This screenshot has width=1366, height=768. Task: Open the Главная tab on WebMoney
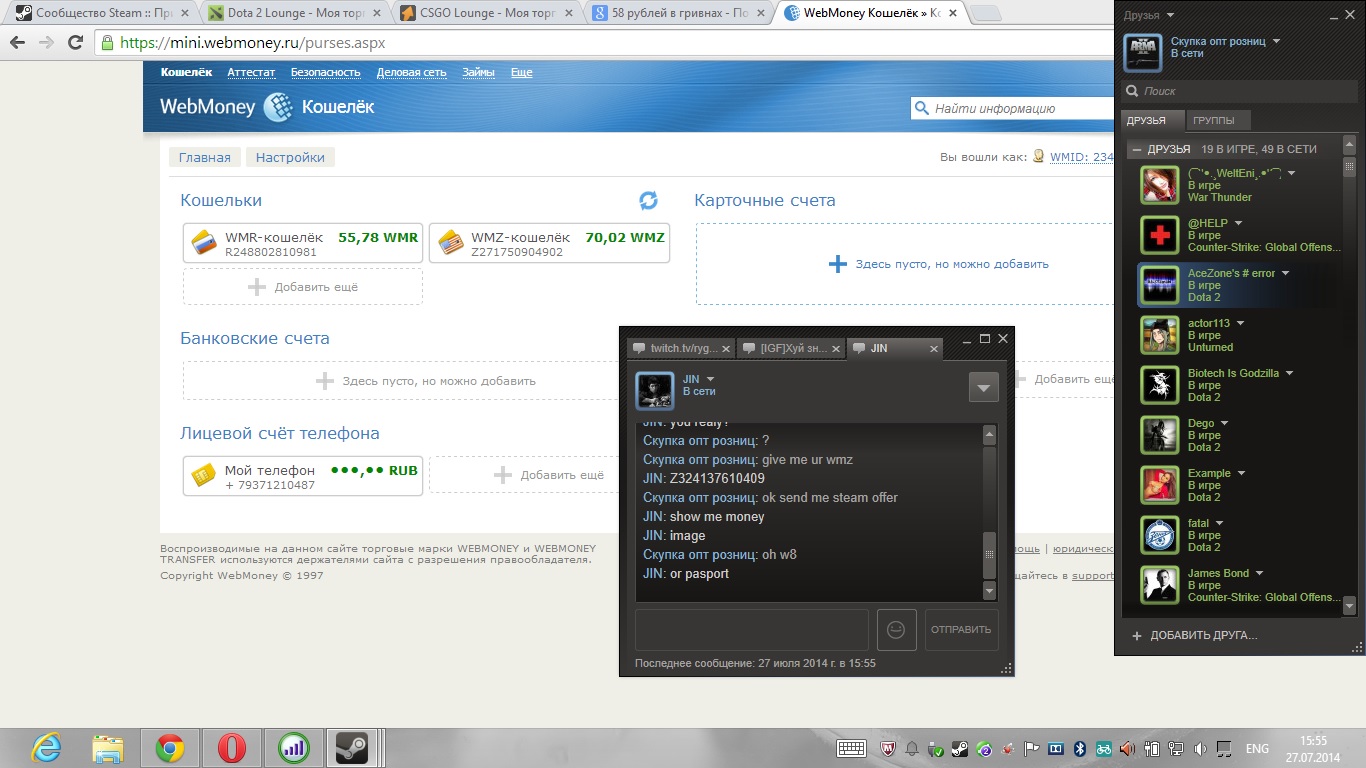(205, 157)
